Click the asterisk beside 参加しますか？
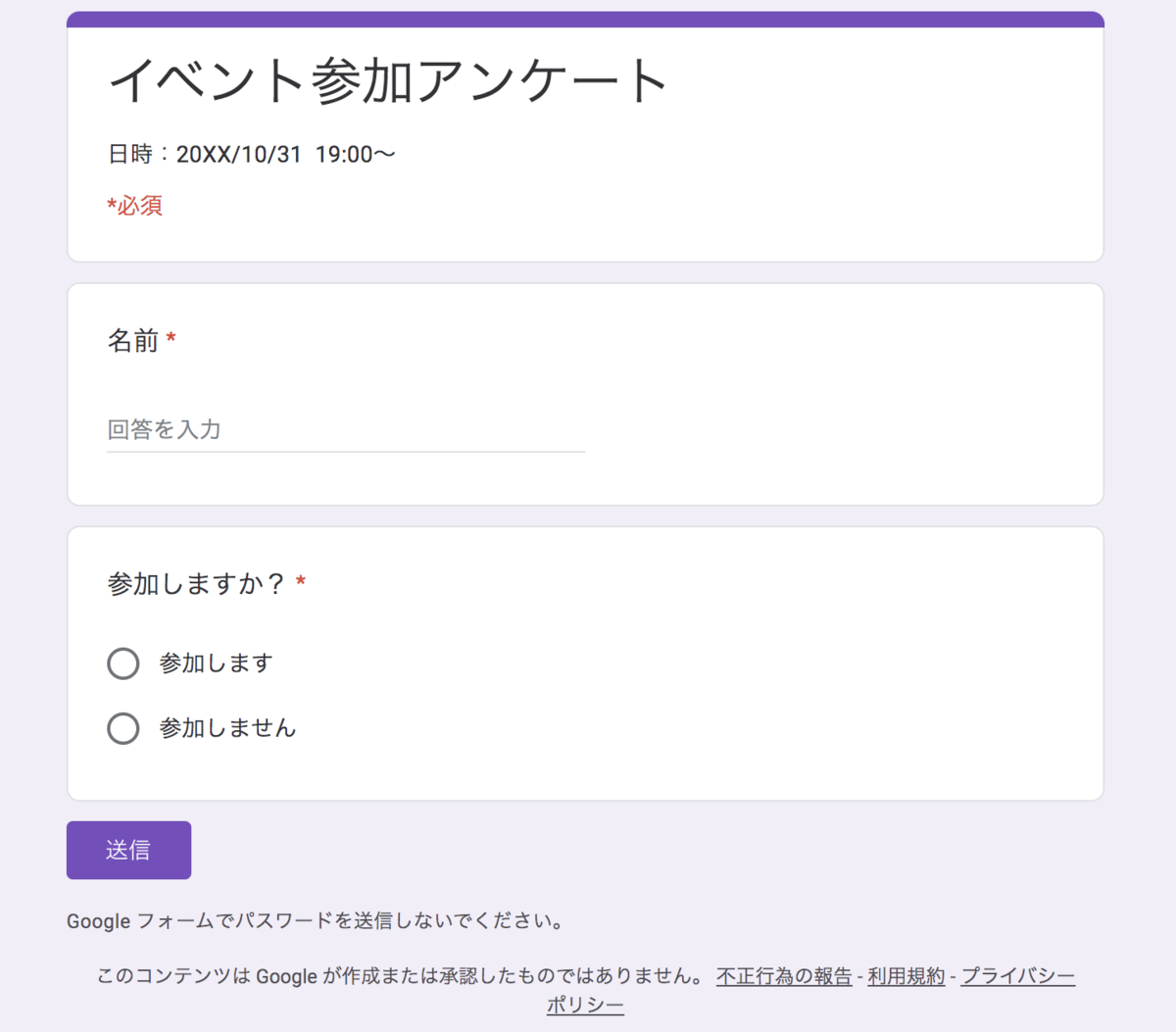 tap(299, 581)
